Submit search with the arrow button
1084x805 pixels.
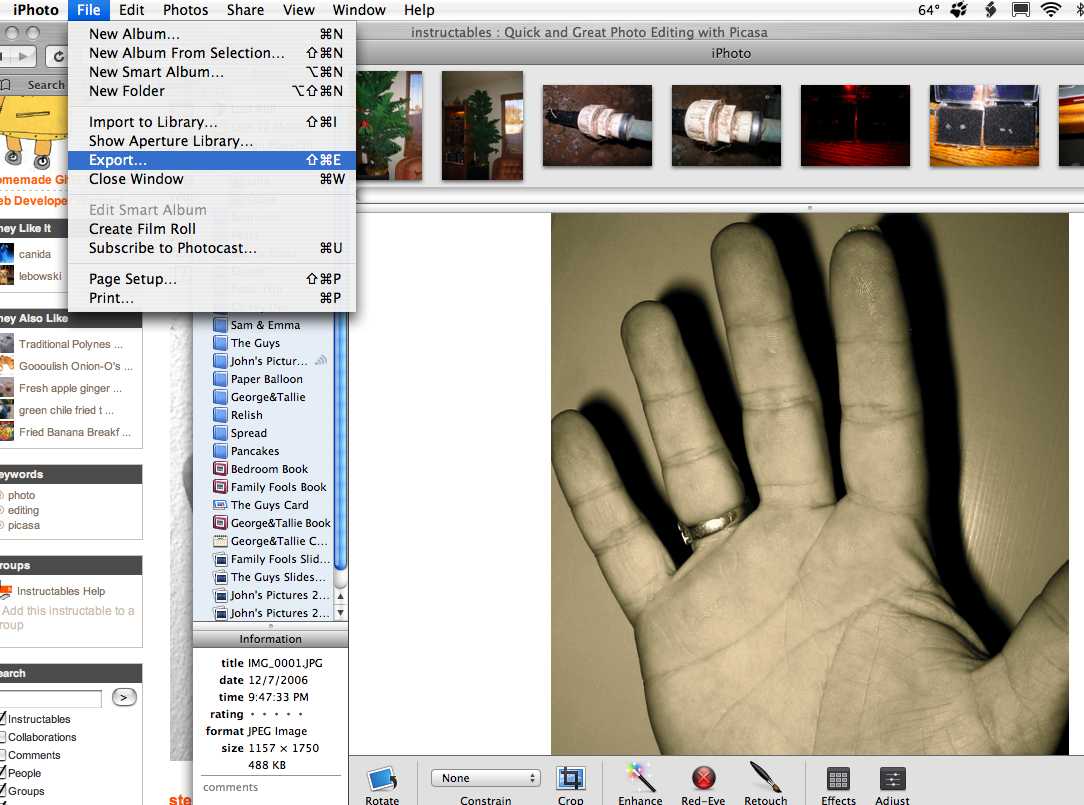point(124,697)
